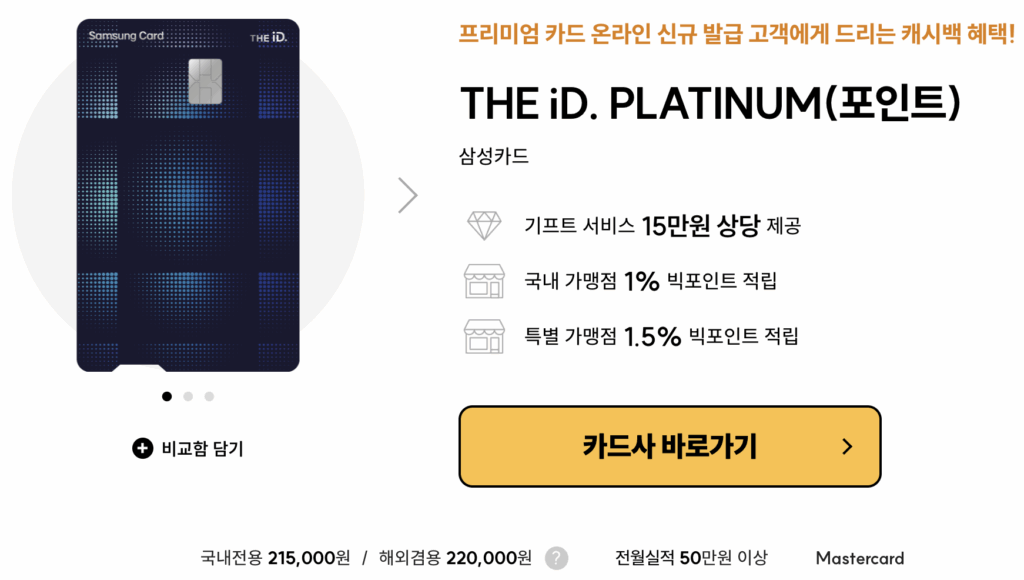Click the THE iD. logo on card

(268, 37)
